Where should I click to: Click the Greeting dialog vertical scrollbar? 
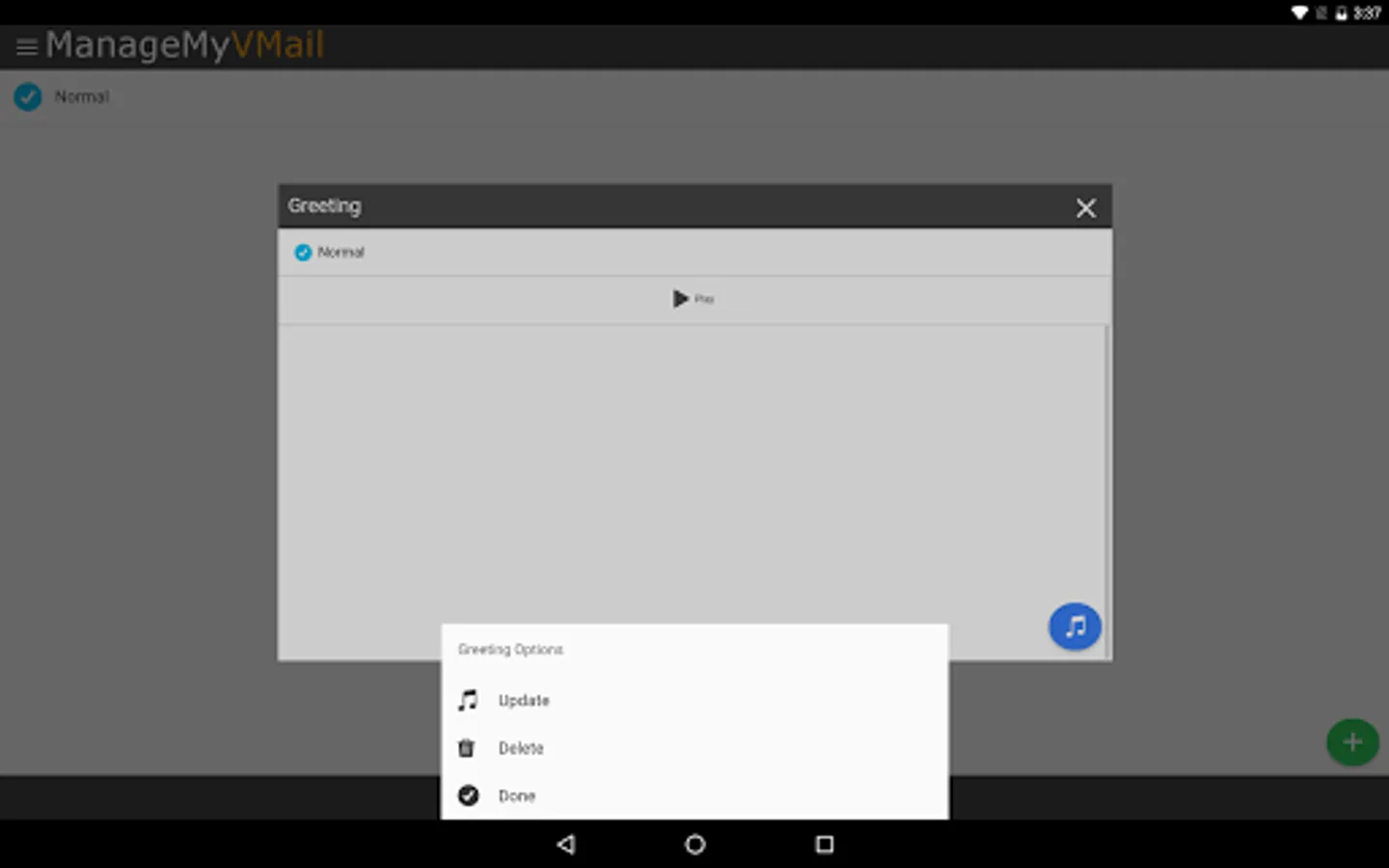[x=1106, y=492]
